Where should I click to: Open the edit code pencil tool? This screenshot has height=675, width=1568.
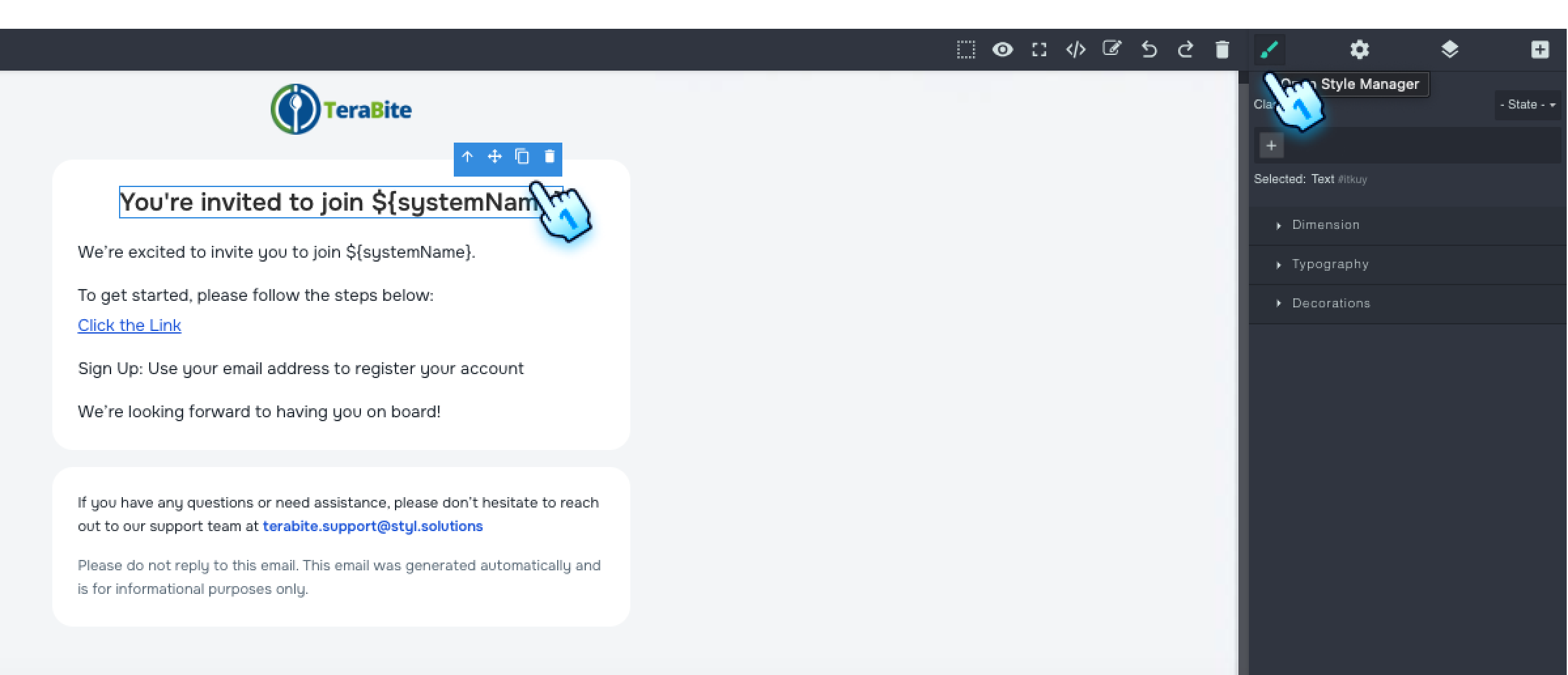pyautogui.click(x=1113, y=50)
